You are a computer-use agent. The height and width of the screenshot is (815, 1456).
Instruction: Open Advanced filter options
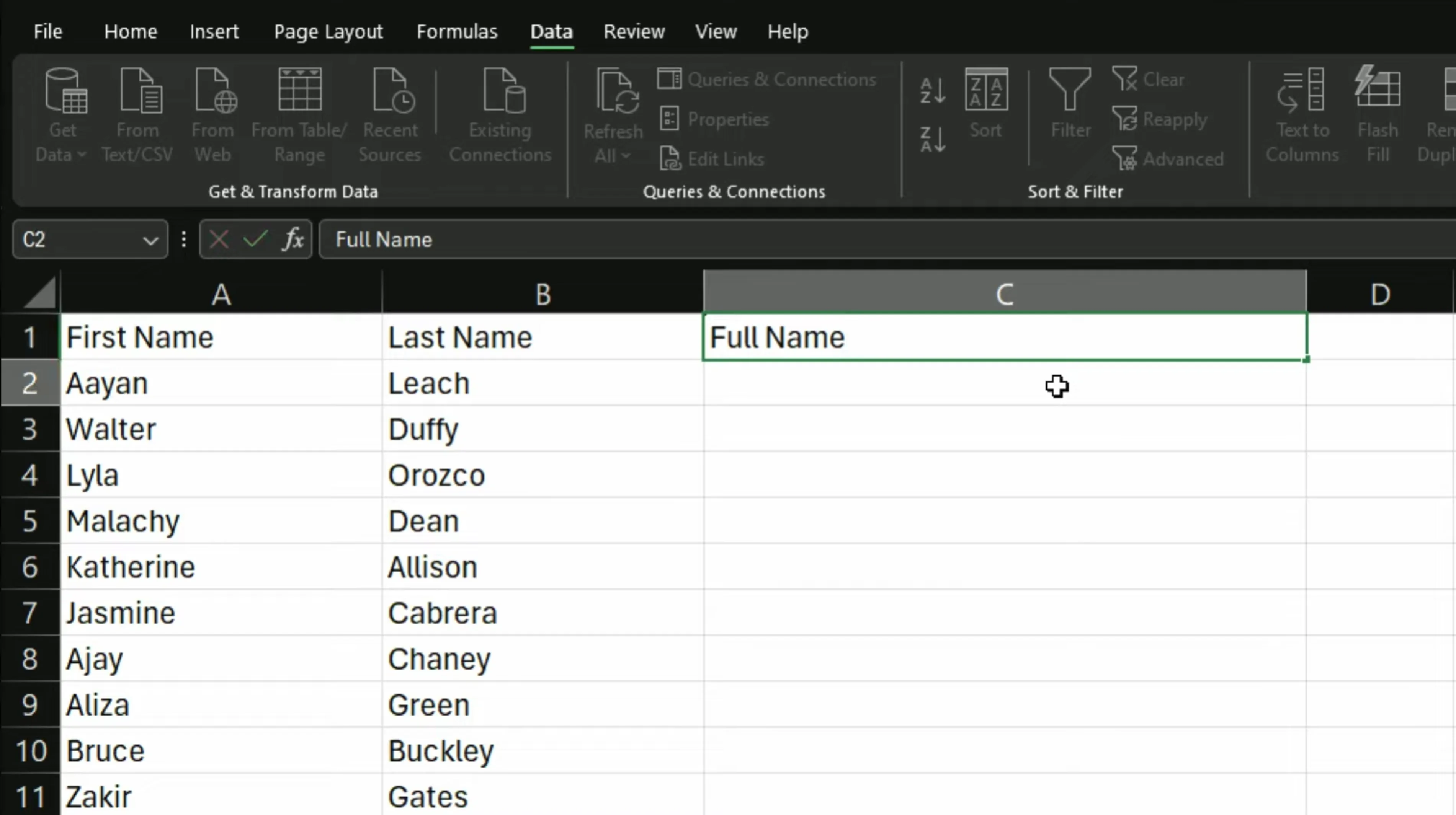tap(1168, 159)
